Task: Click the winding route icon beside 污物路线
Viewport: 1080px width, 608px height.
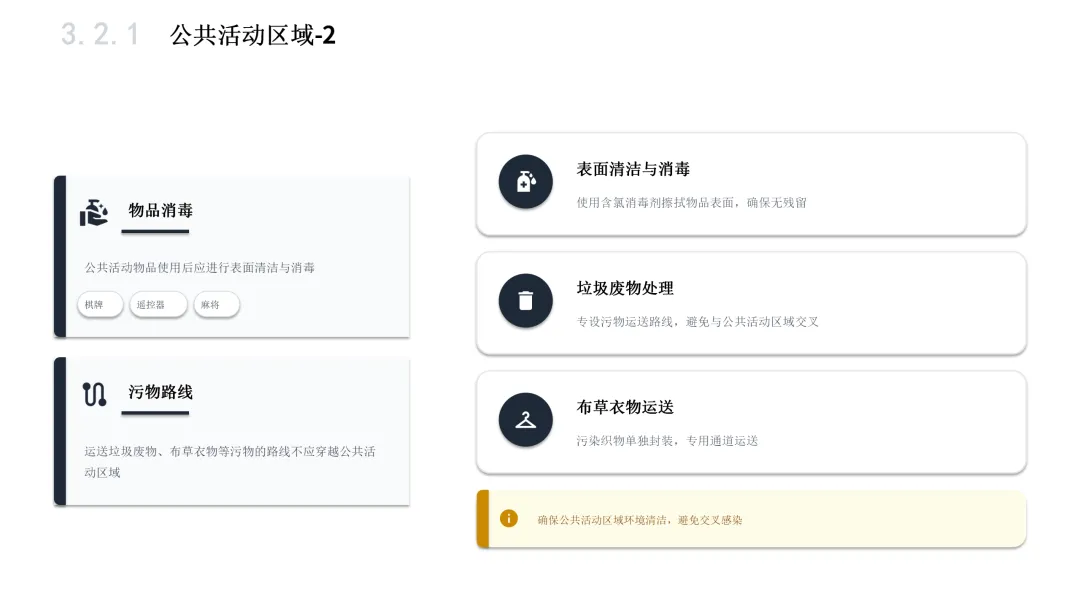Action: 94,395
